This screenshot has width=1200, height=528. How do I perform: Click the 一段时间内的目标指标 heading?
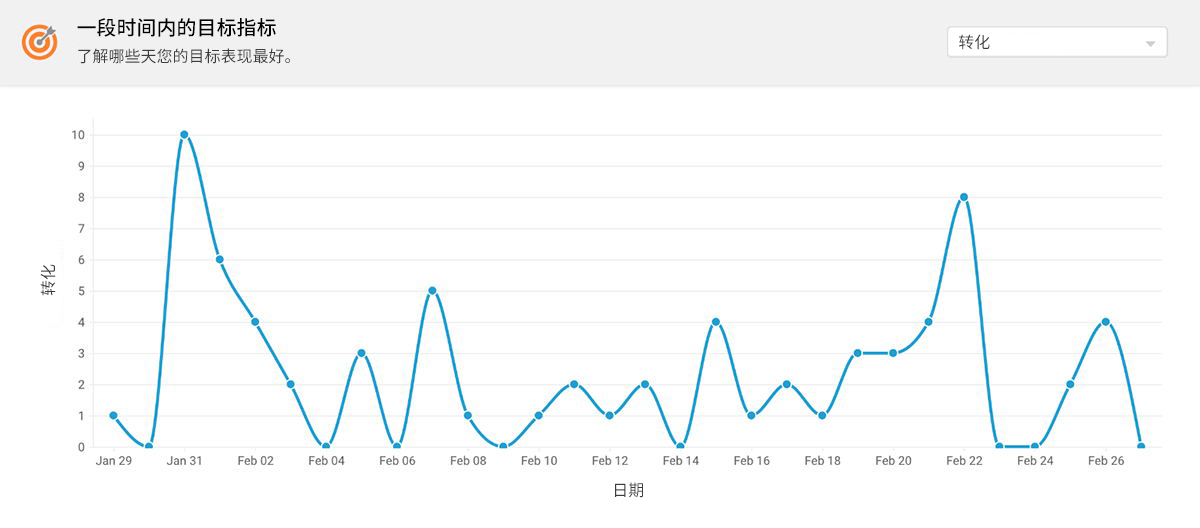pyautogui.click(x=176, y=29)
